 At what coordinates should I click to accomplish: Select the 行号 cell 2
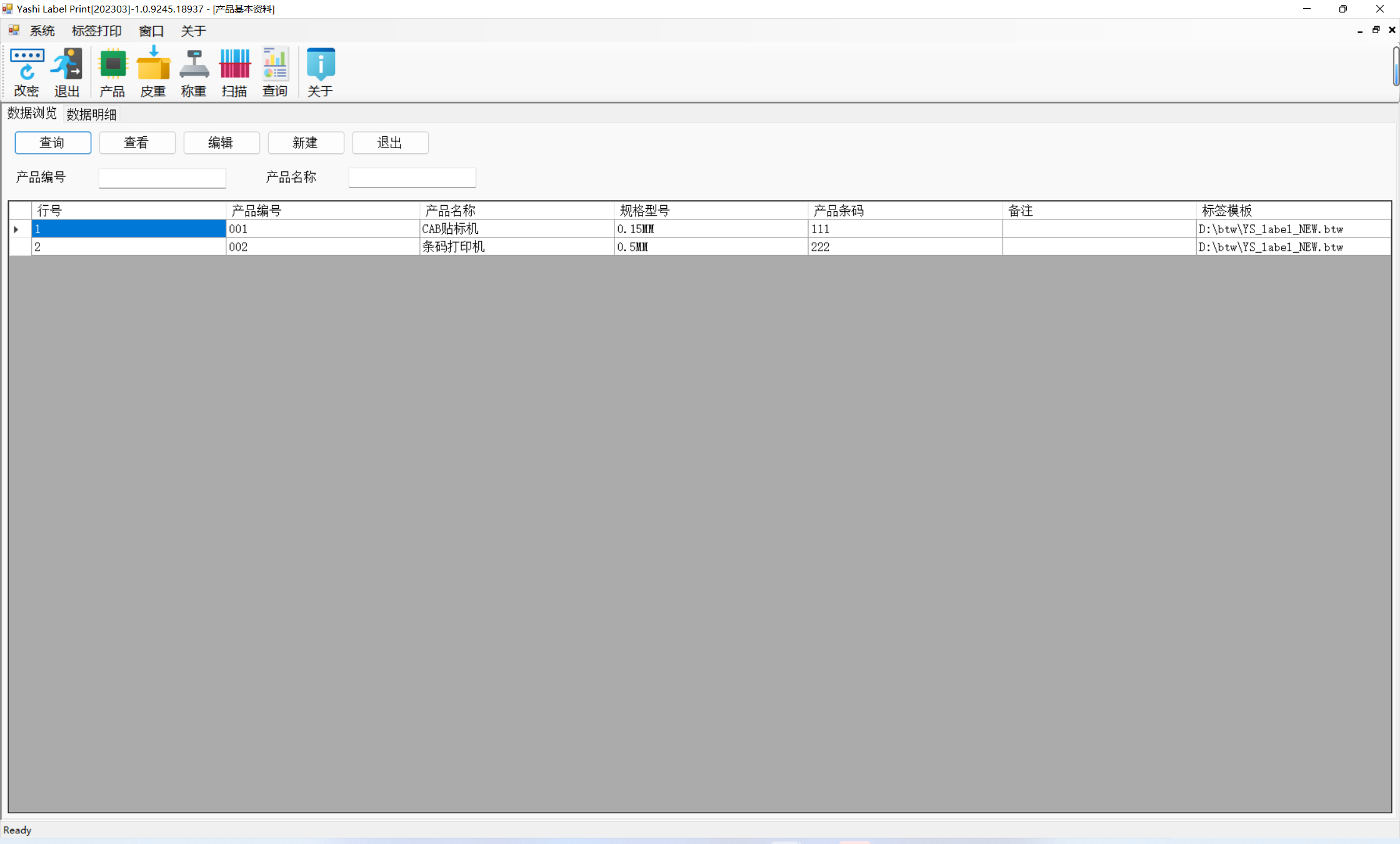129,247
